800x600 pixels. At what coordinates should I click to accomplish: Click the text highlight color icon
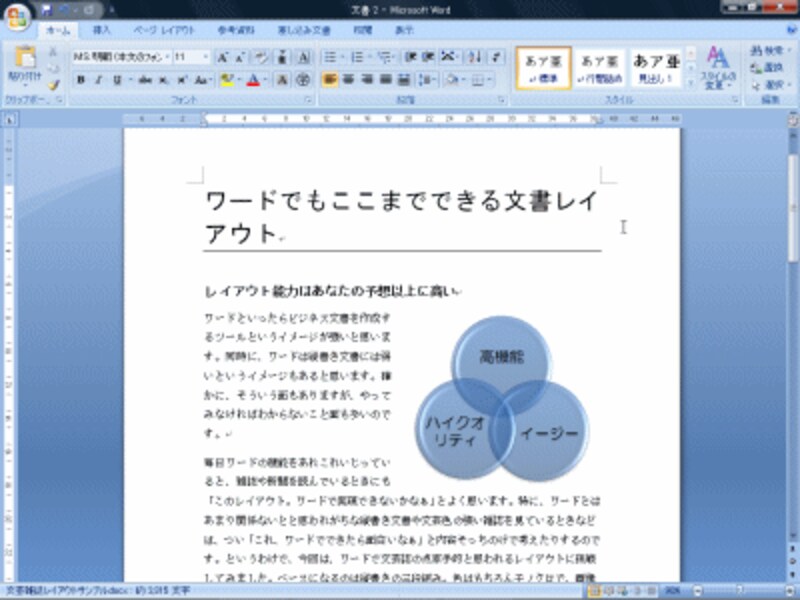228,77
